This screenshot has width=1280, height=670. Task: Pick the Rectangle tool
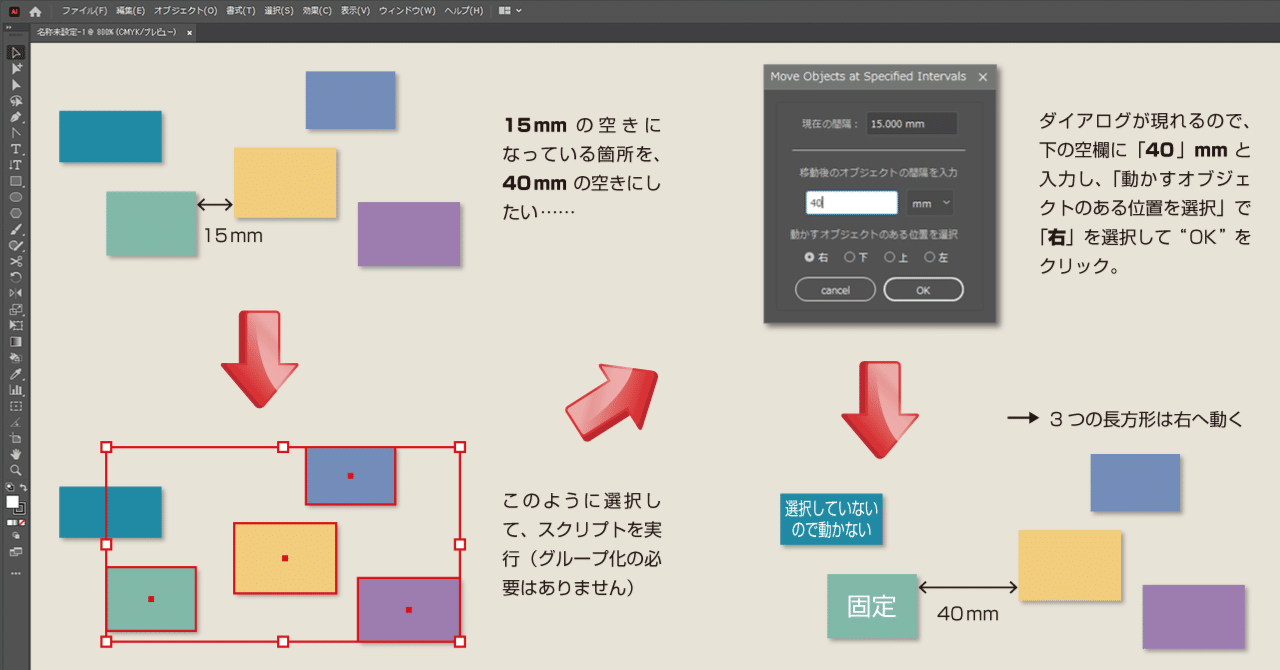15,180
